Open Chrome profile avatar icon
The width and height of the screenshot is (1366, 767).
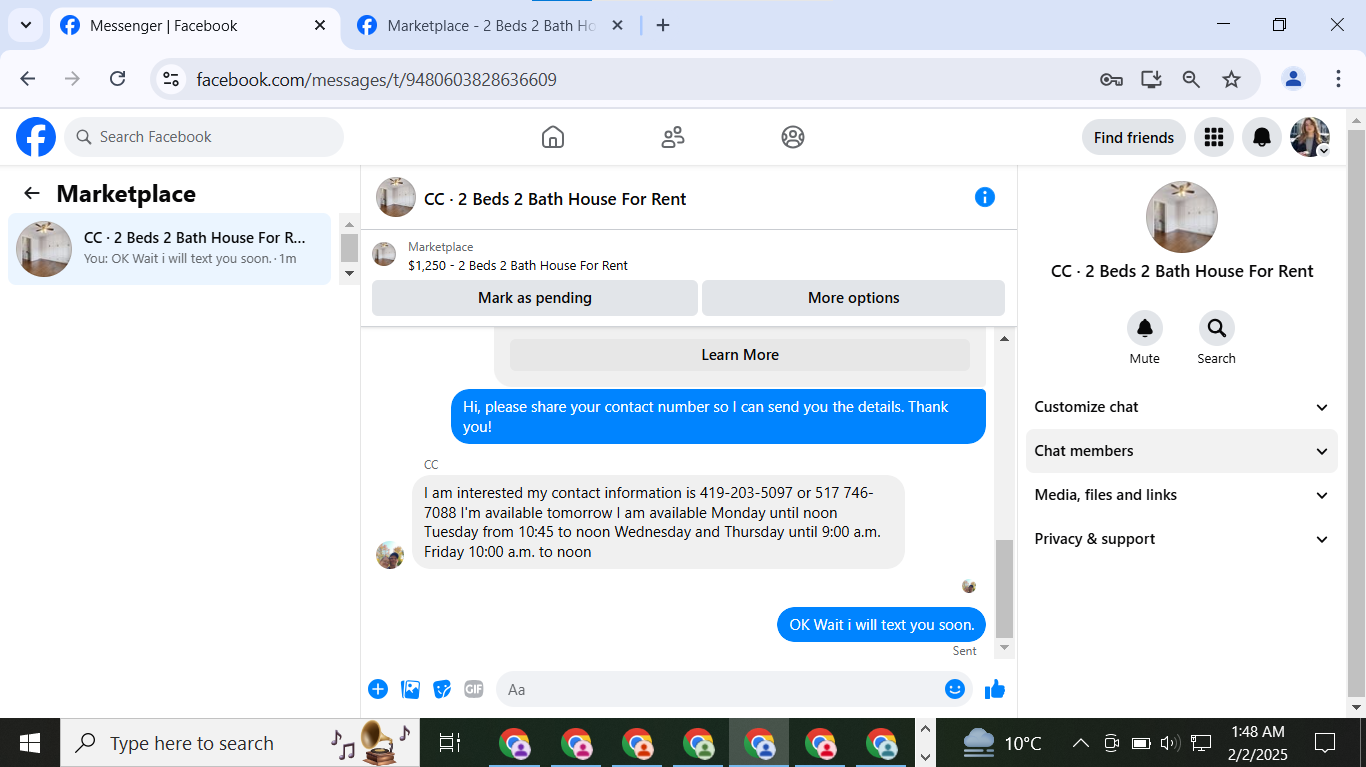click(x=1293, y=79)
